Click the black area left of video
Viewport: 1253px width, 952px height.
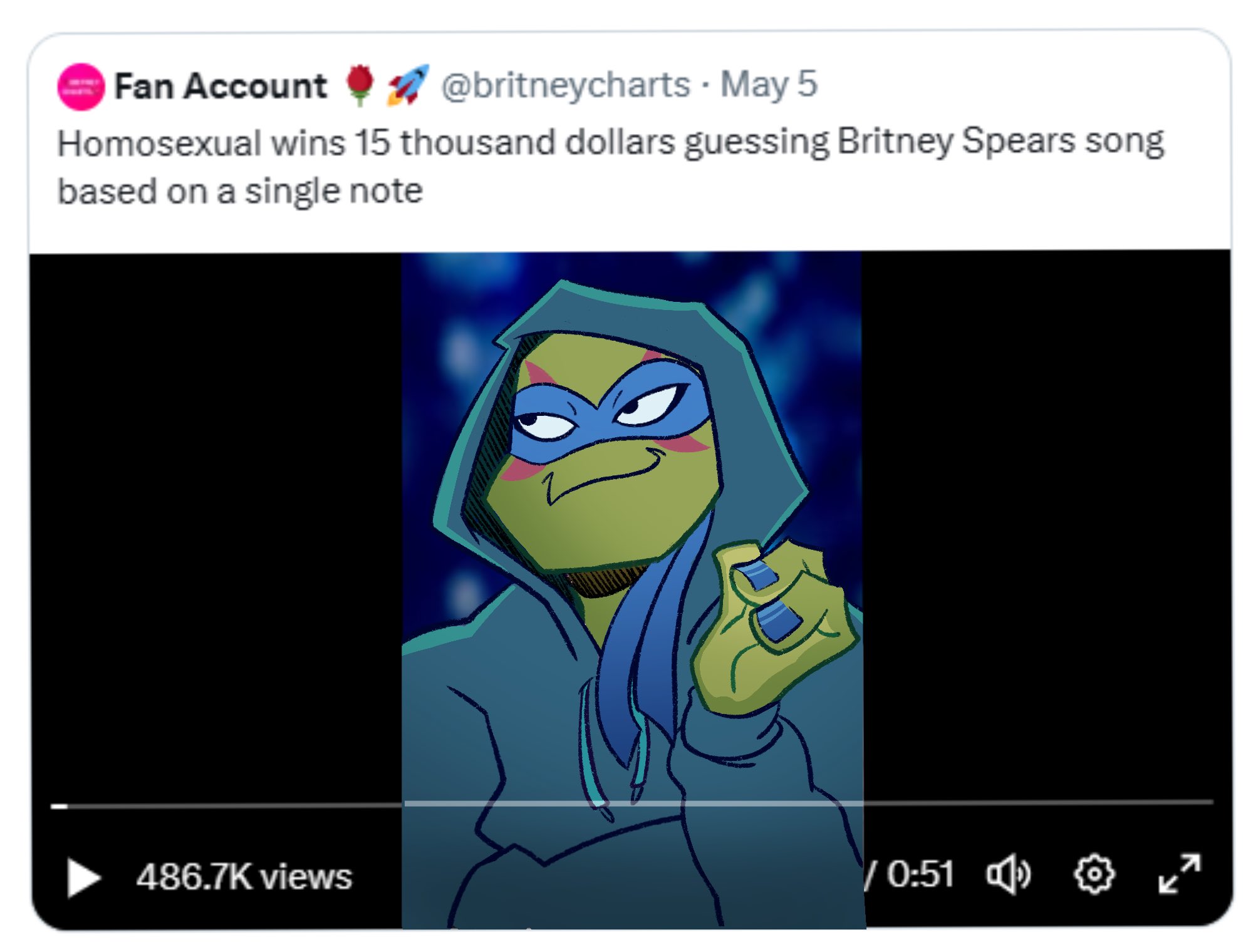(213, 501)
